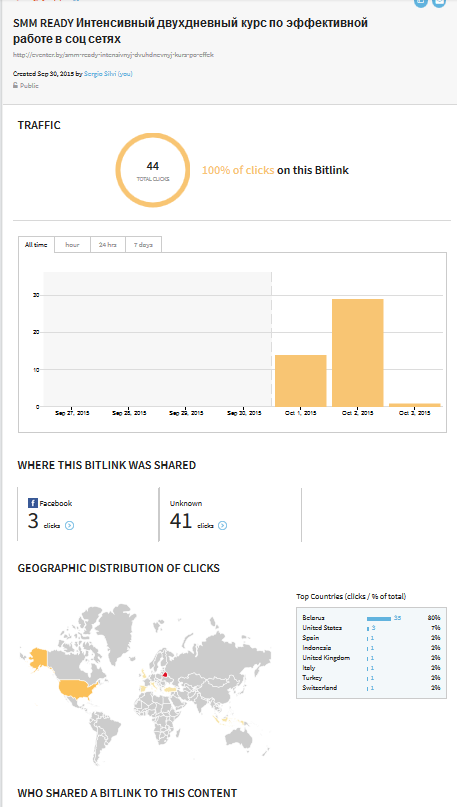
Task: Click the United States row in Top Countries
Action: pos(371,628)
